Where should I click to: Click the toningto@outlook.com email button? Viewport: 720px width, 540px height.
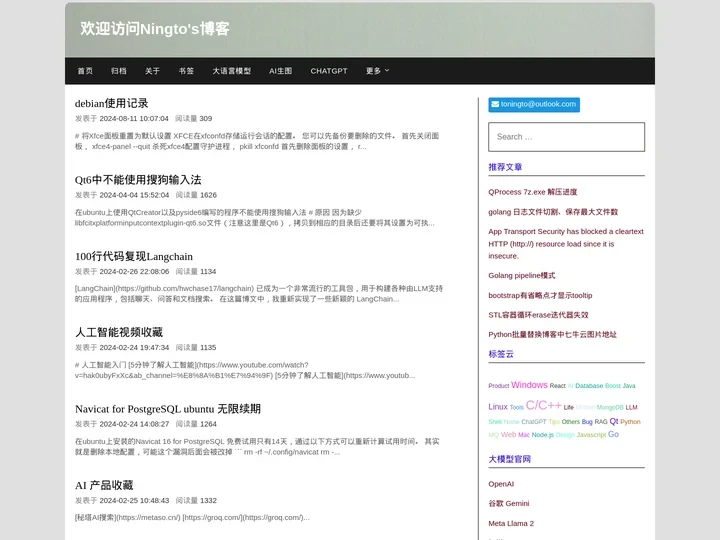point(534,104)
